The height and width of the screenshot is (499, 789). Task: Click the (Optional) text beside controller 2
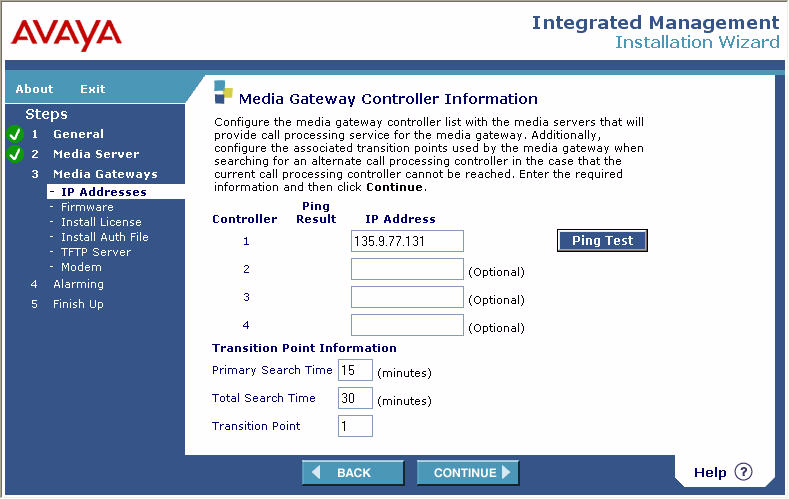(496, 272)
